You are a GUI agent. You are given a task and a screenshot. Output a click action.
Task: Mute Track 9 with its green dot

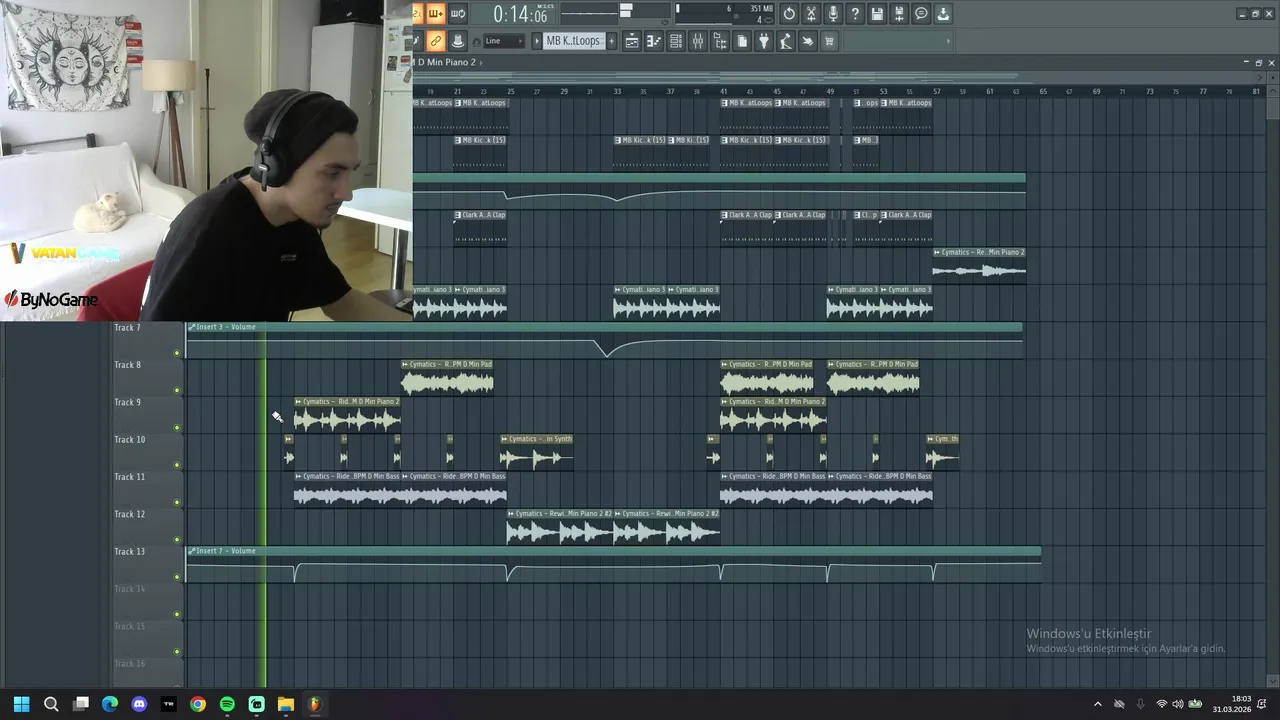tap(177, 428)
